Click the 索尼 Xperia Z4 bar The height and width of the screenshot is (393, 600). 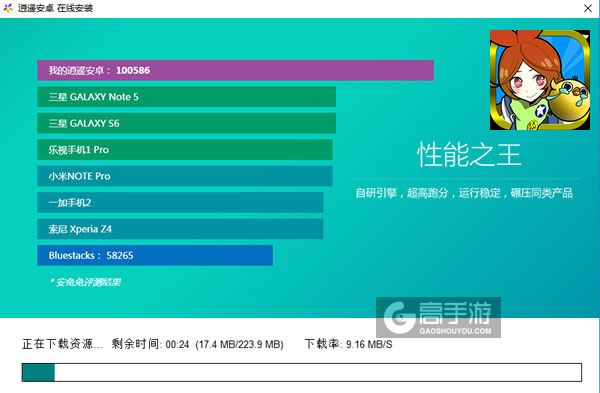(180, 229)
